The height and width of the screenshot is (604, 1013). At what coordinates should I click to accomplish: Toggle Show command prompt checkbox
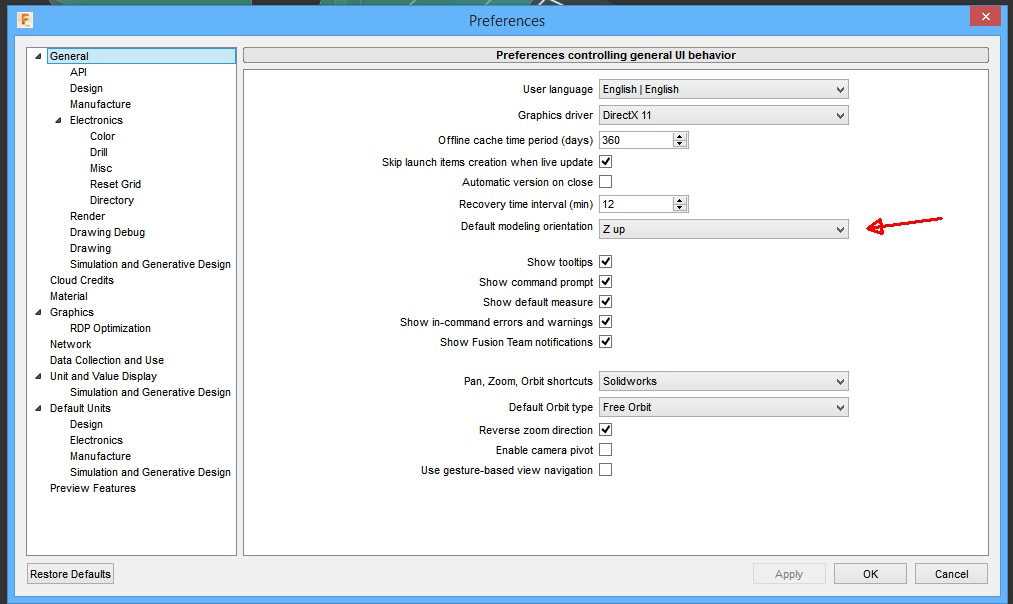[605, 282]
